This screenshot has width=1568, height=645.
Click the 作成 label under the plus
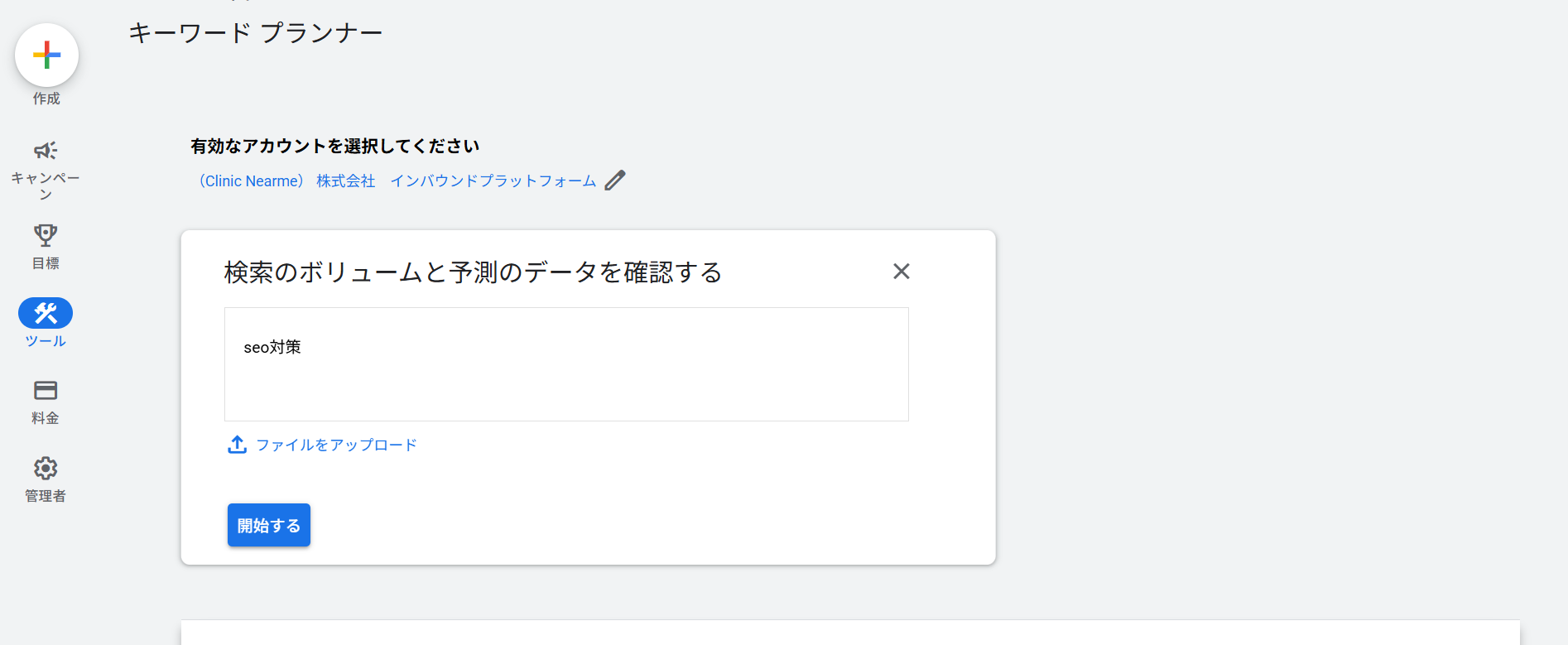tap(46, 99)
